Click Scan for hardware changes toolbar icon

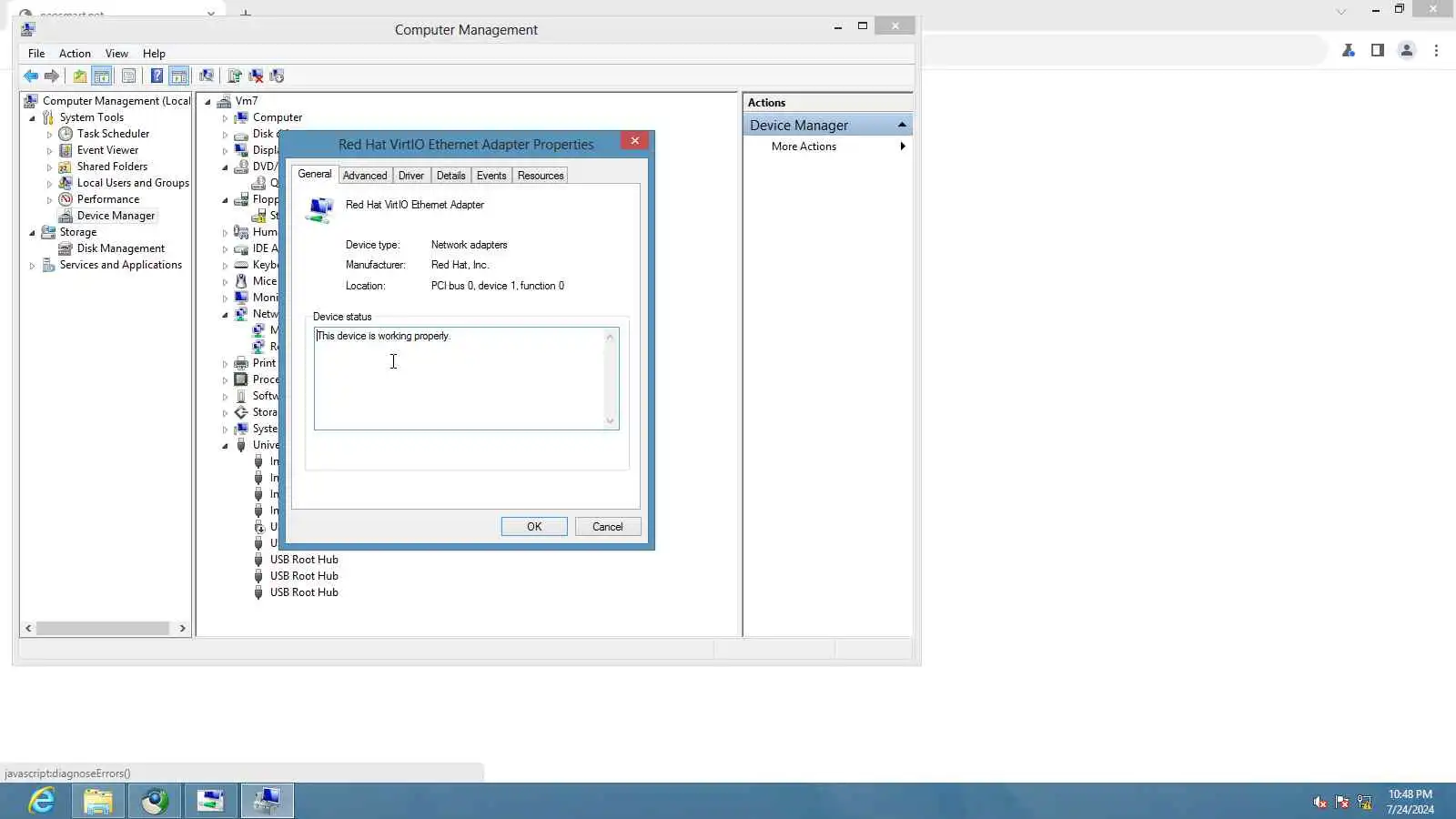tap(207, 76)
